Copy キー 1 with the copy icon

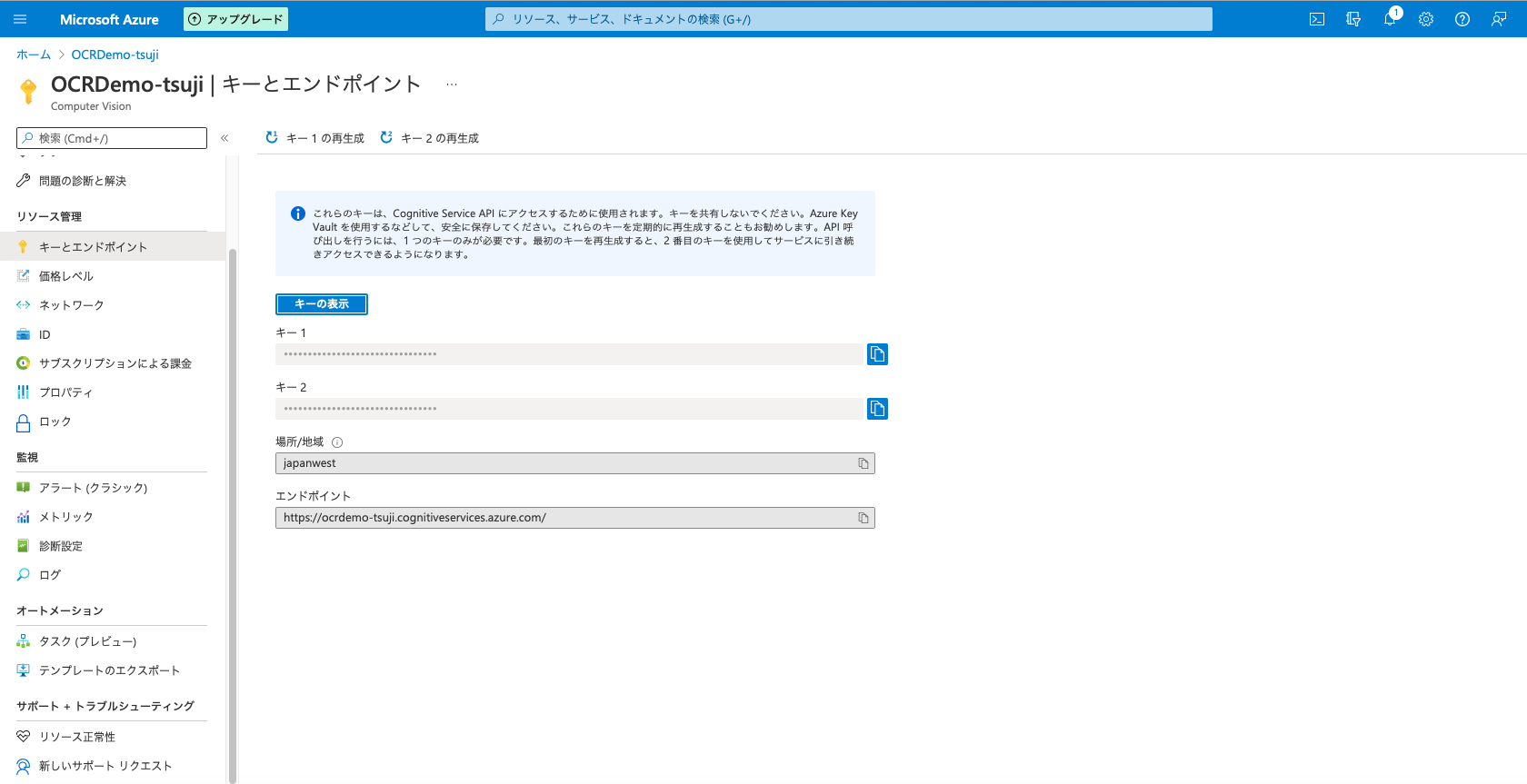pyautogui.click(x=877, y=354)
